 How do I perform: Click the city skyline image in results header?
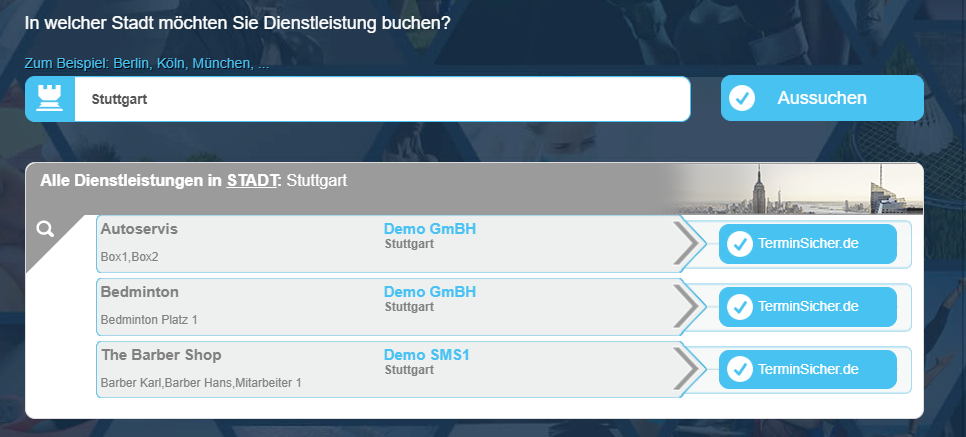coord(795,189)
